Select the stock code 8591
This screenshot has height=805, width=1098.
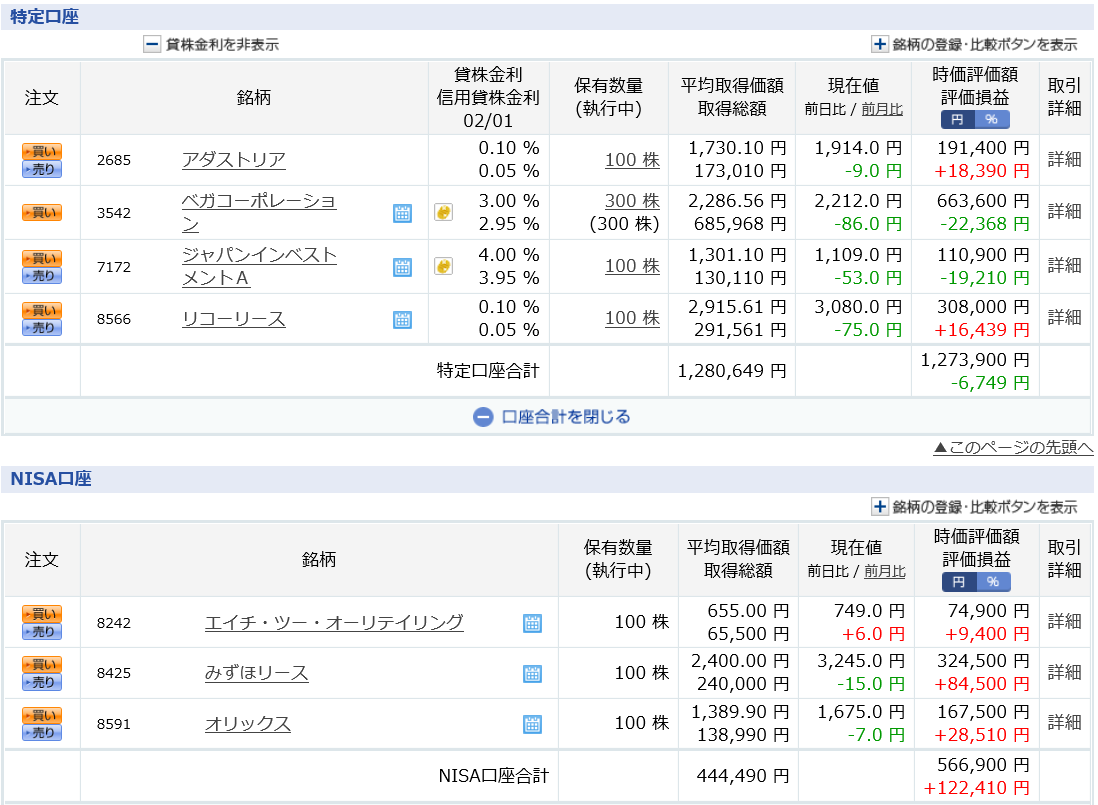[x=114, y=724]
